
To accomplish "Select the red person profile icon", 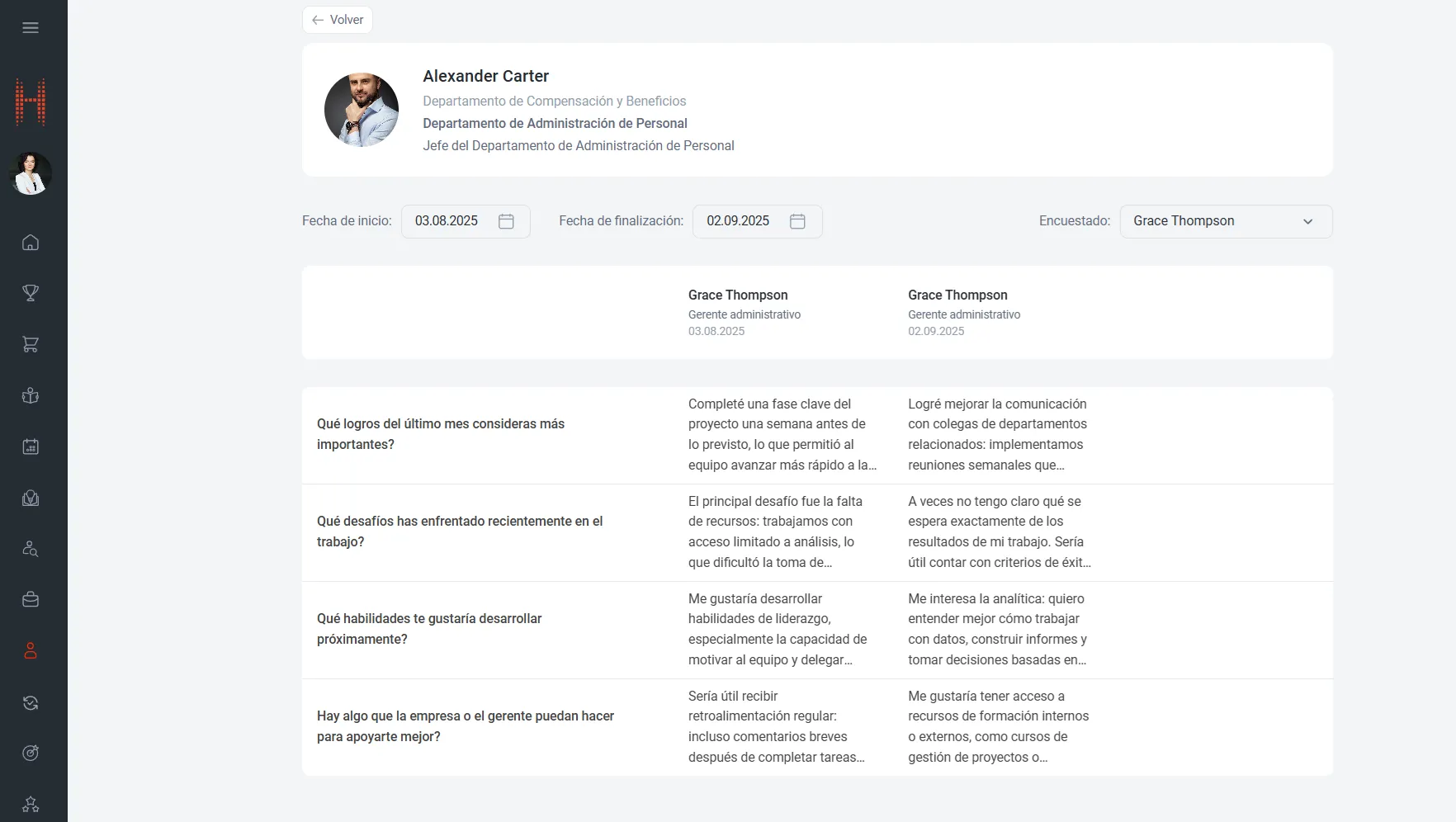I will tap(31, 651).
